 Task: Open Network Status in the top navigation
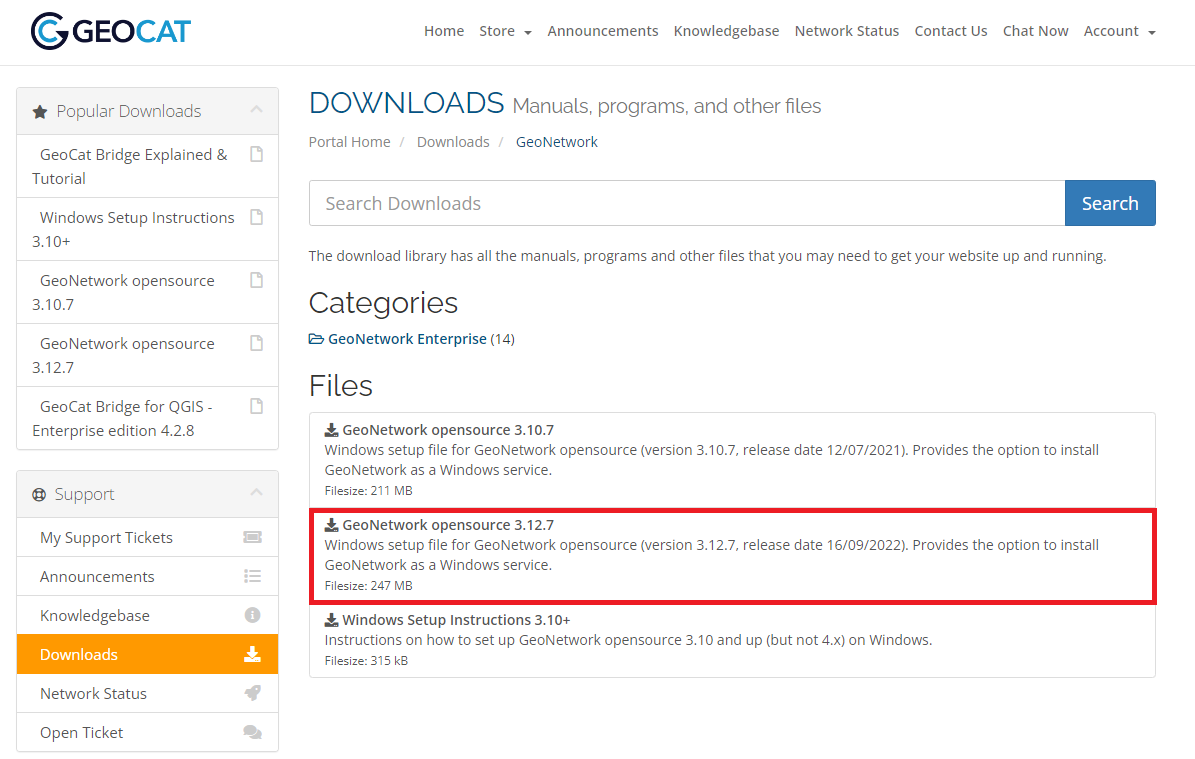[847, 31]
